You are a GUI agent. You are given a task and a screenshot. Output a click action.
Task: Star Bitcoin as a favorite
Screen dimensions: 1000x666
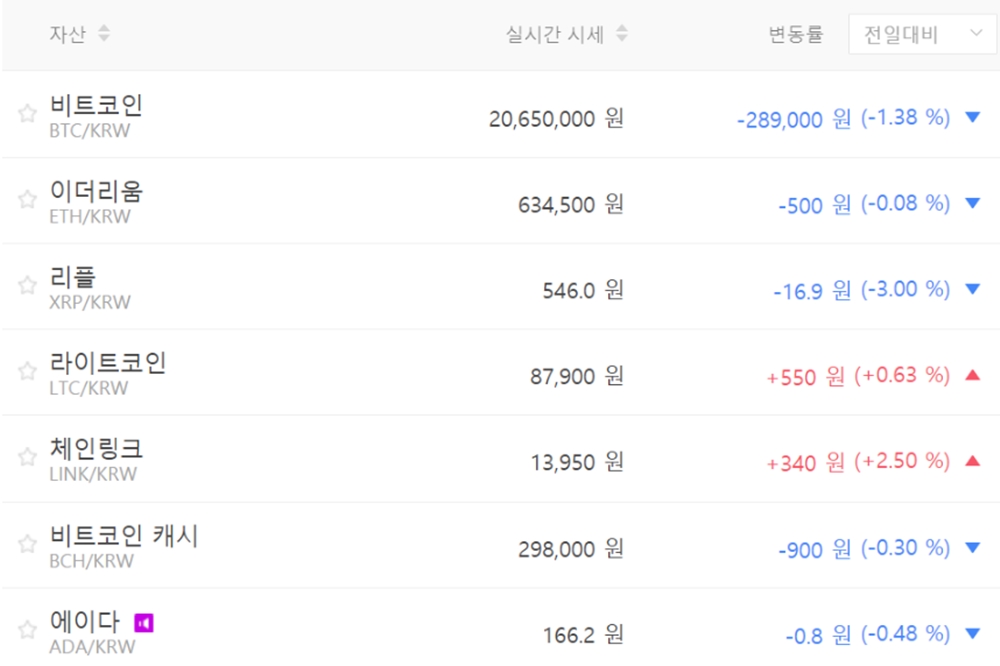point(27,114)
